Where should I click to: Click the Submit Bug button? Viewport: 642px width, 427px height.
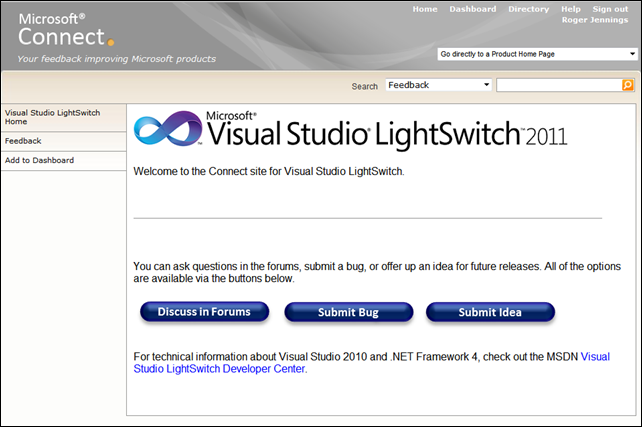tap(348, 312)
